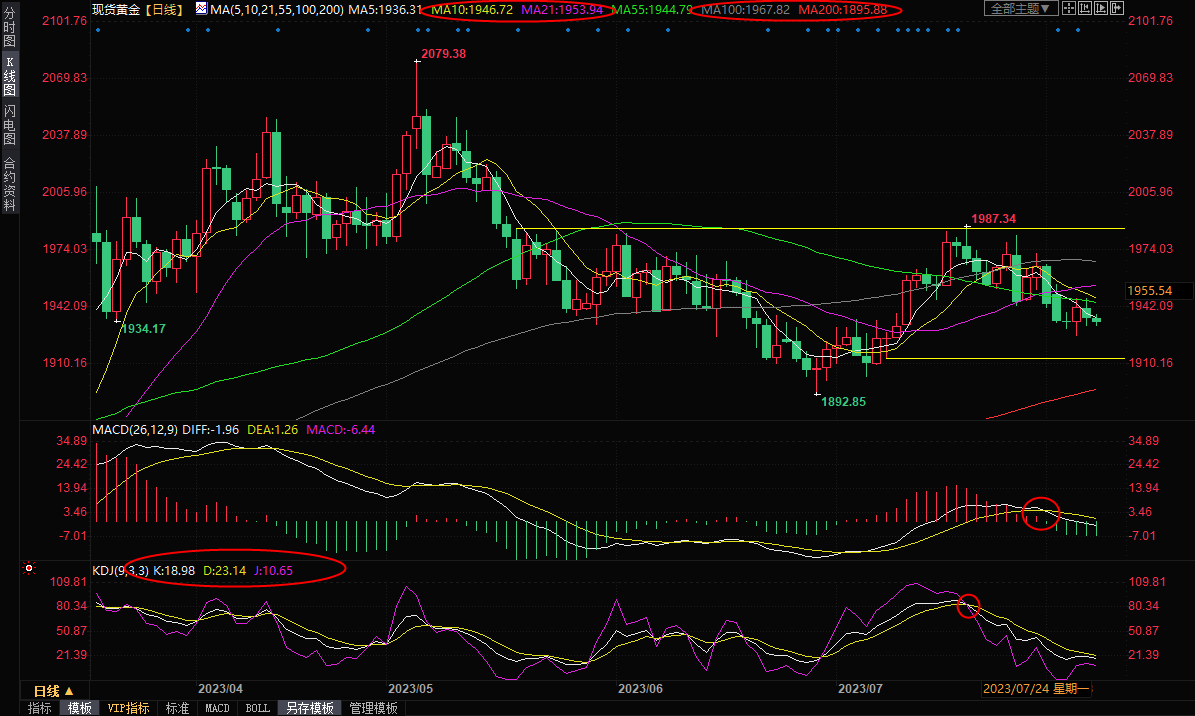
Task: Click the 另存模板 button
Action: (x=309, y=708)
